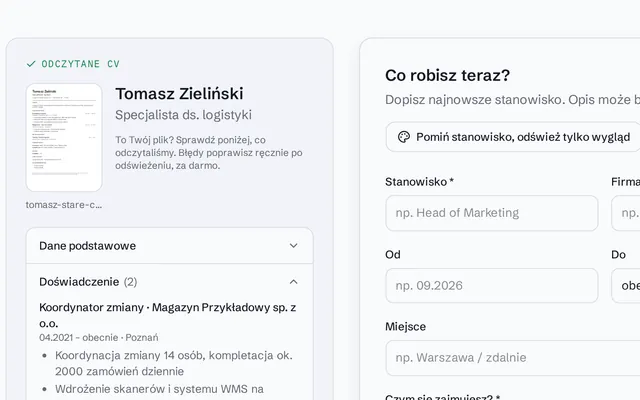Click the tomasz-stare-c... file name
This screenshot has width=640, height=400.
pyautogui.click(x=64, y=205)
